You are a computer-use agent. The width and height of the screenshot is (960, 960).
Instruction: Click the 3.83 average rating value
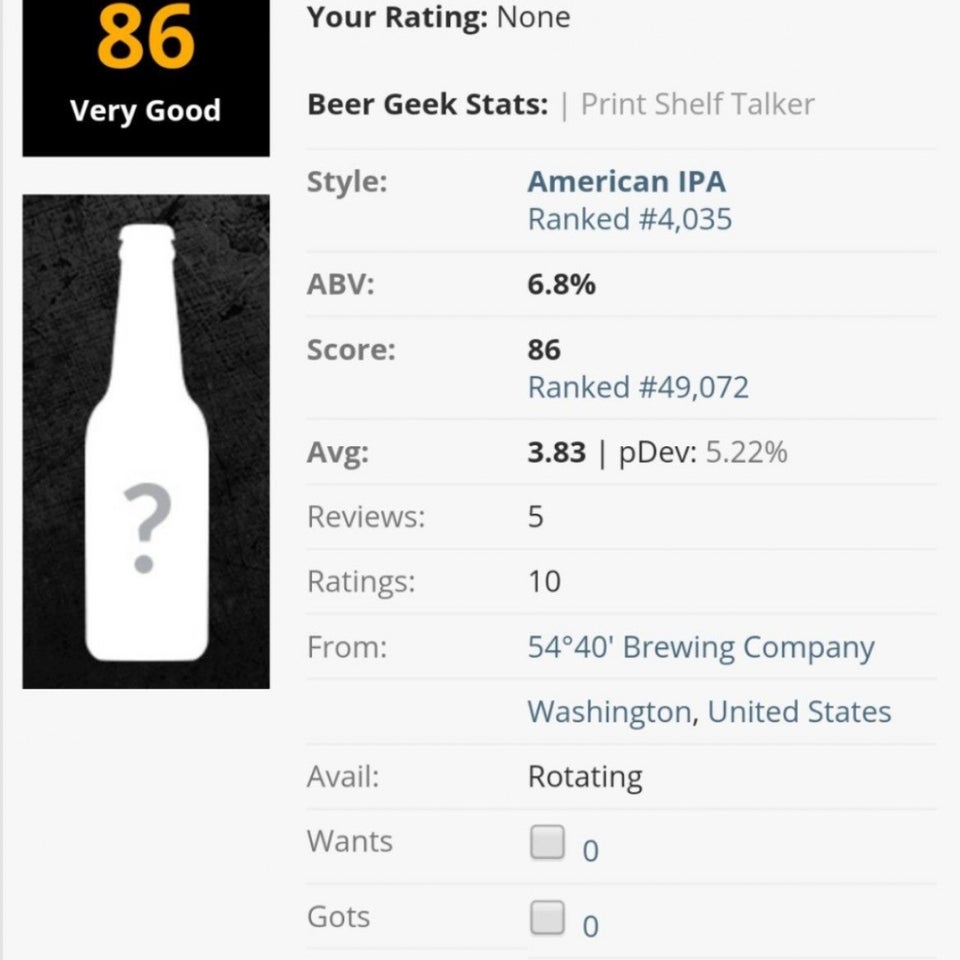click(x=557, y=452)
